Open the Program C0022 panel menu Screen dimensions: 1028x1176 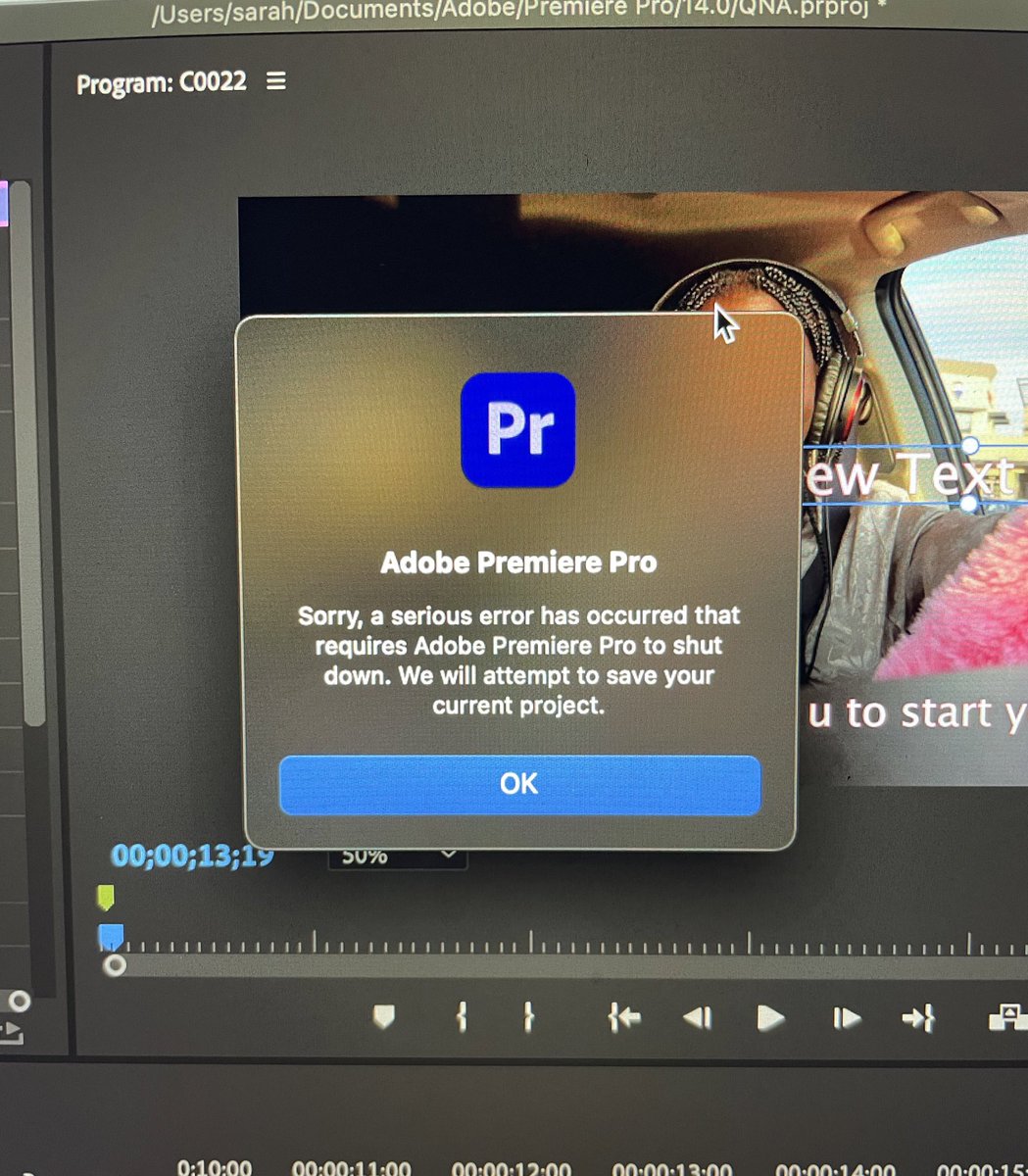[276, 81]
